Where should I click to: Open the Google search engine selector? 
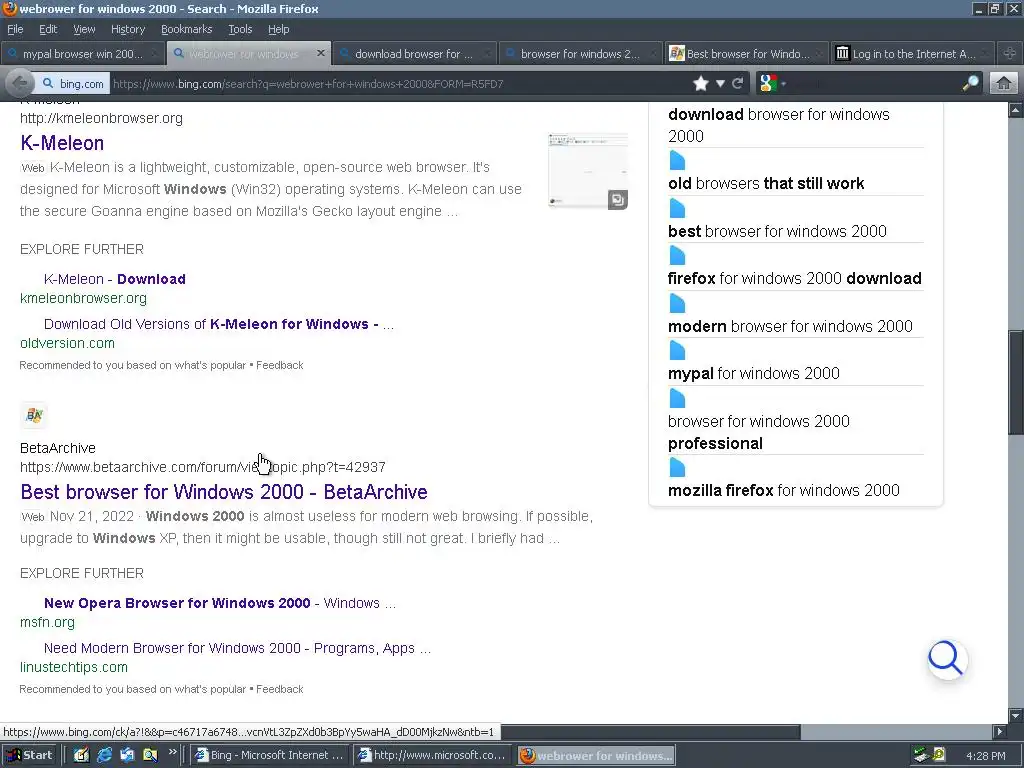(x=773, y=84)
